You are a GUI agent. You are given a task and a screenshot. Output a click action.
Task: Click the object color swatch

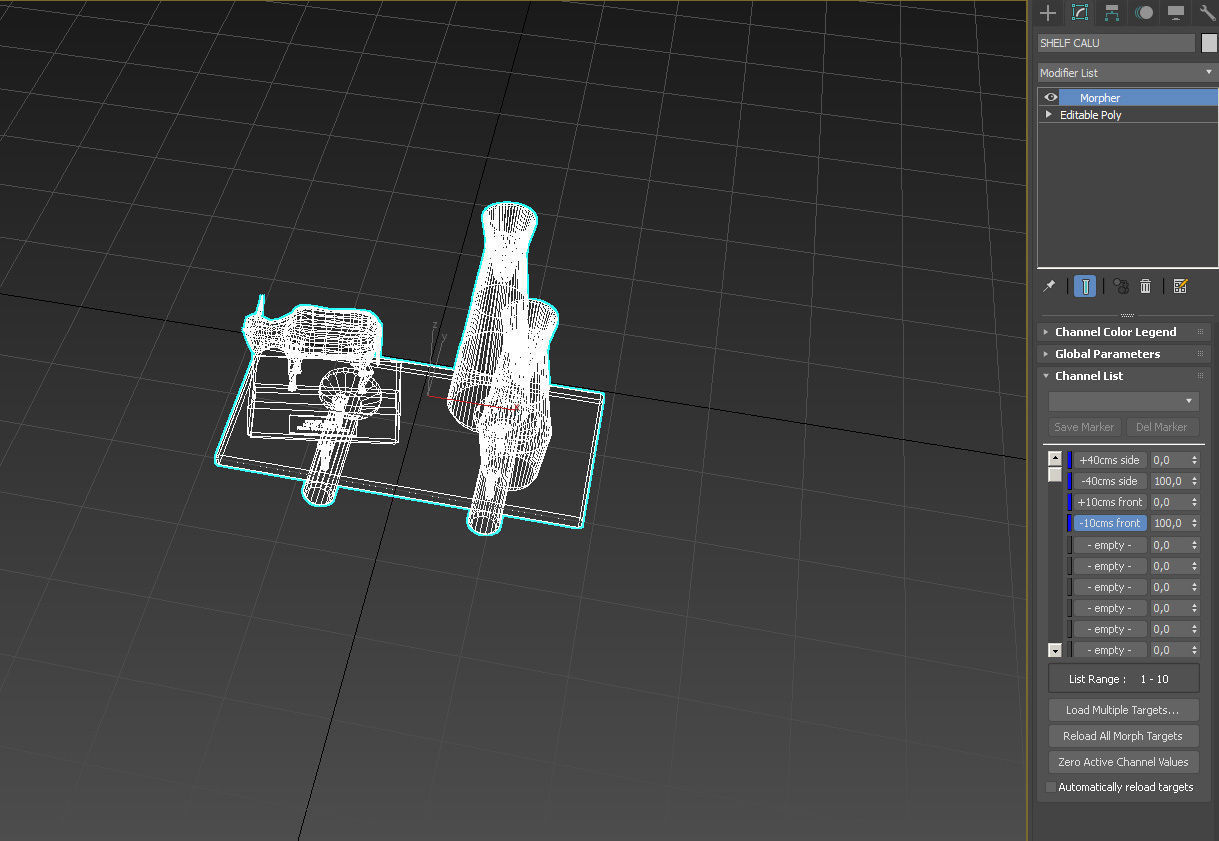coord(1209,43)
